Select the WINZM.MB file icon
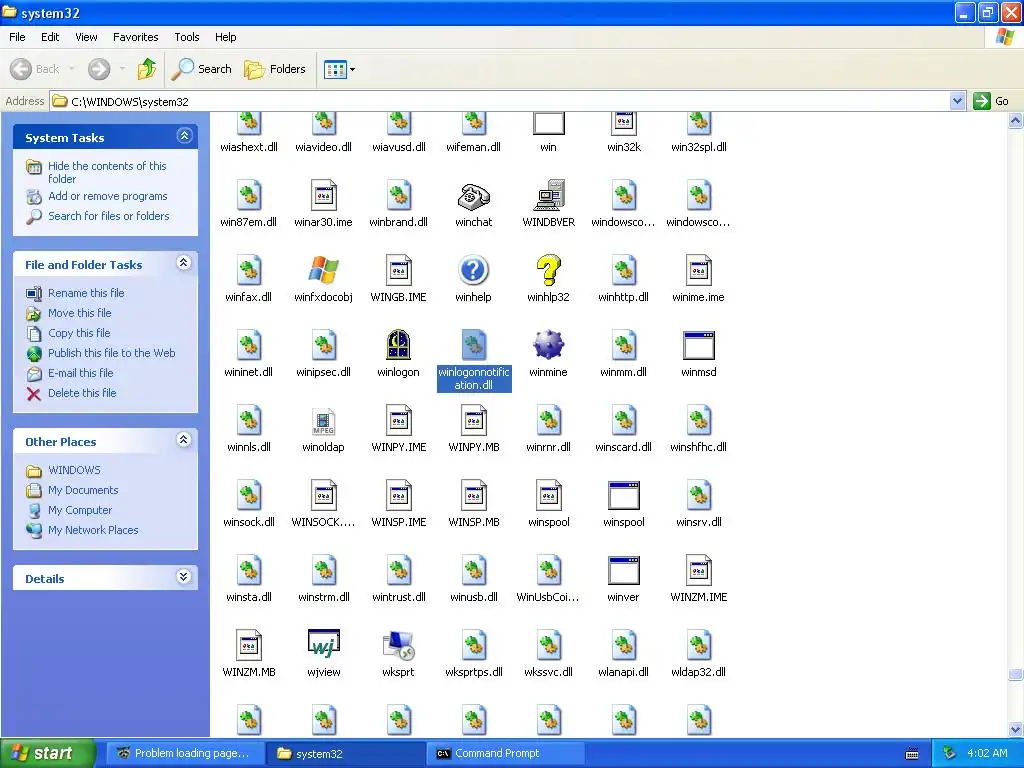This screenshot has width=1024, height=768. [249, 645]
